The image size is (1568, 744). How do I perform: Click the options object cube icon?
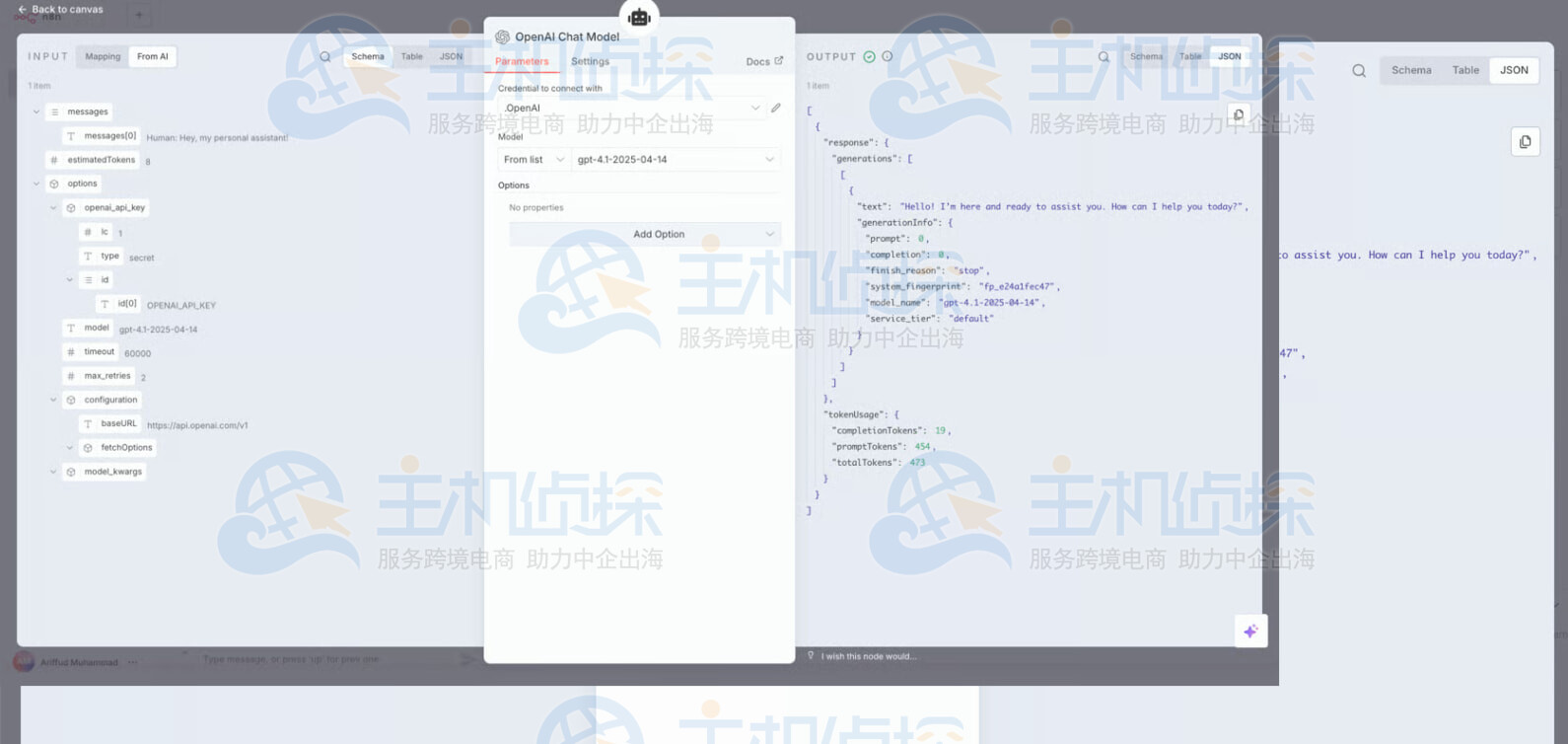click(54, 184)
